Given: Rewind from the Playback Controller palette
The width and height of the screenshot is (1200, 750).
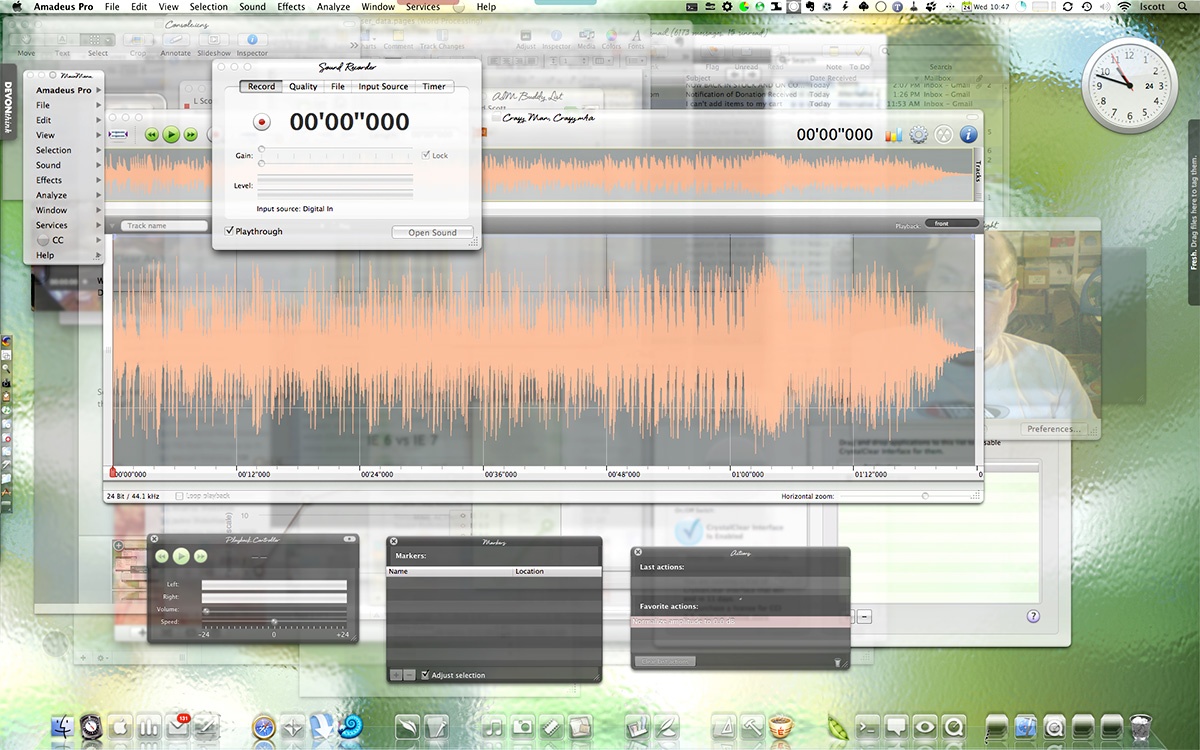Looking at the screenshot, I should (x=162, y=557).
